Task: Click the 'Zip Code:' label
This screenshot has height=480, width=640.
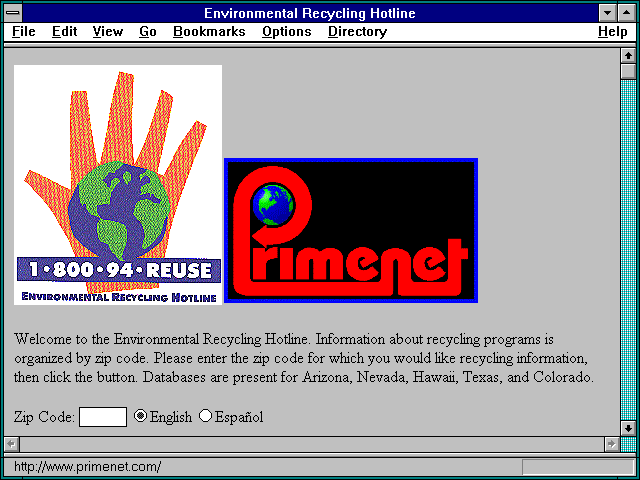Action: pos(44,417)
